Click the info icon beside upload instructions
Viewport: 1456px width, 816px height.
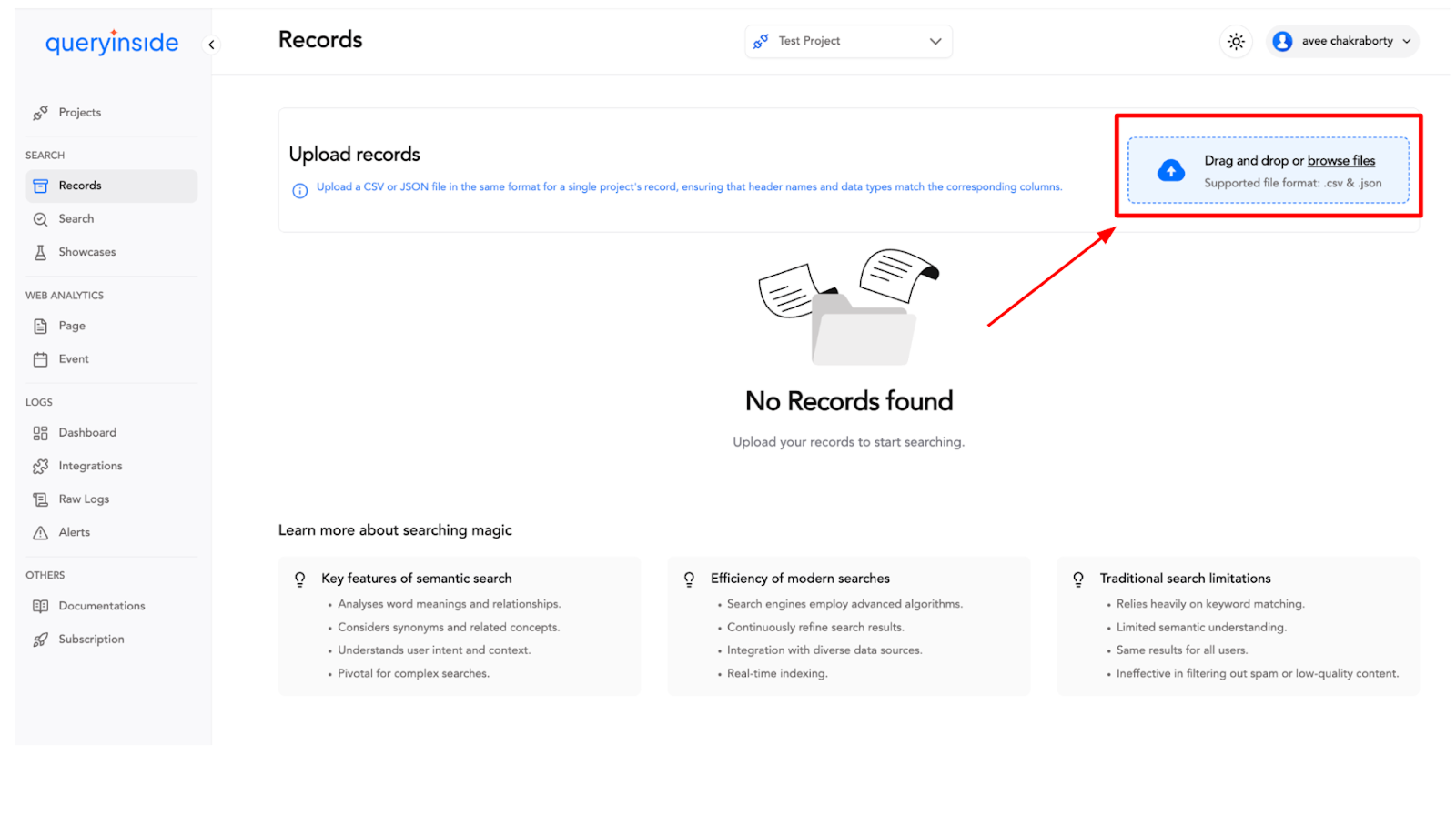pyautogui.click(x=299, y=191)
